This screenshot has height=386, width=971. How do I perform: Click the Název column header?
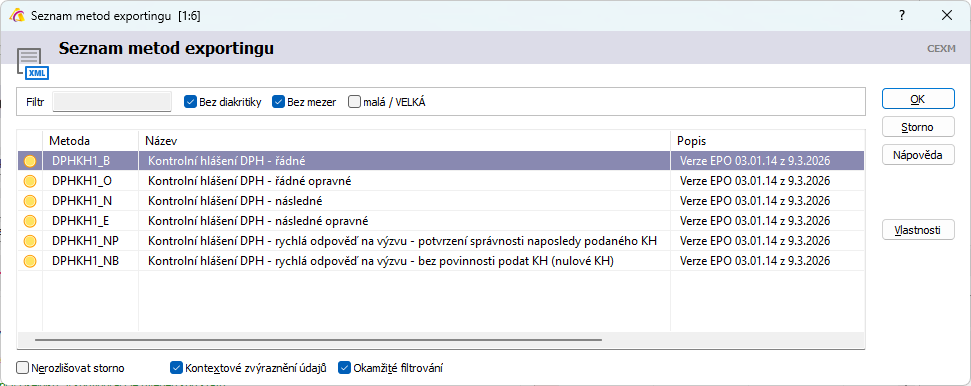(x=404, y=141)
